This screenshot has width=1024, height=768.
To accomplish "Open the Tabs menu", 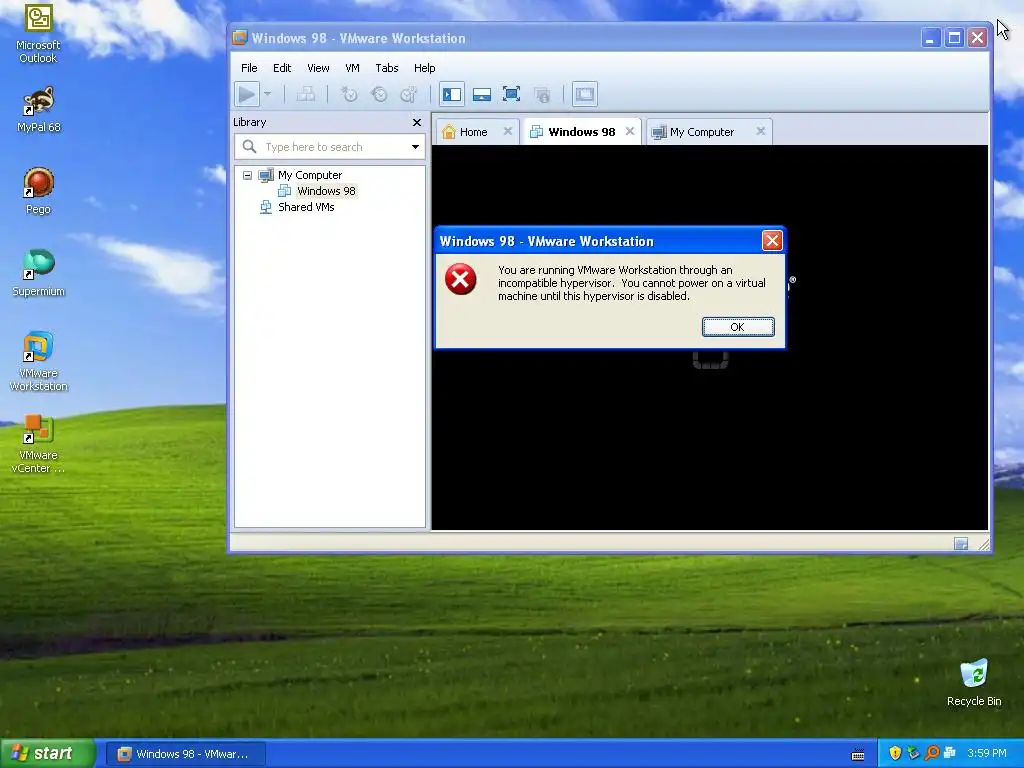I will 387,68.
